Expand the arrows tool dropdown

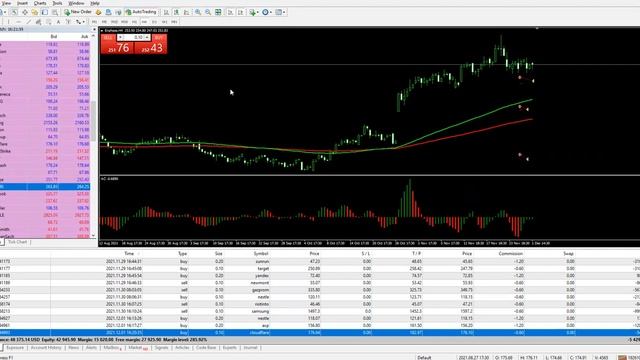[x=83, y=22]
